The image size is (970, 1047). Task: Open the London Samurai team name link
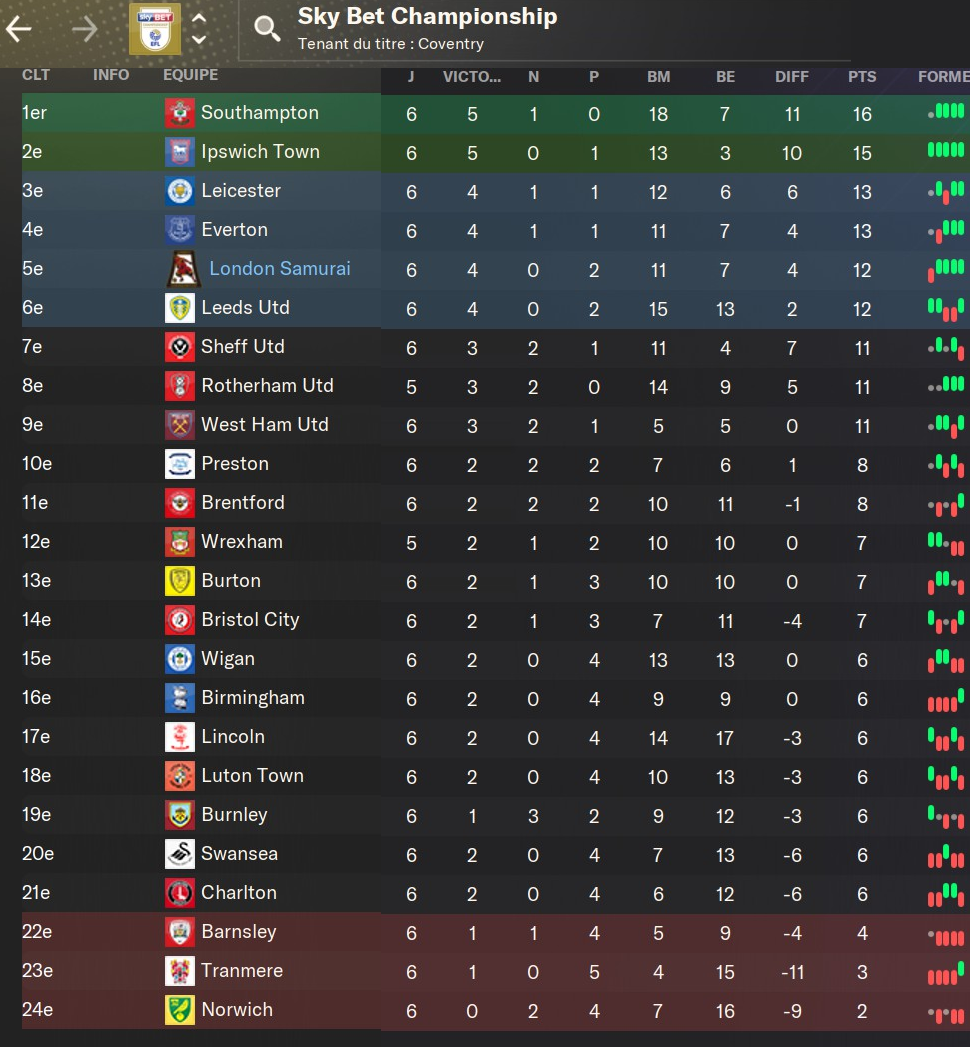coord(280,269)
